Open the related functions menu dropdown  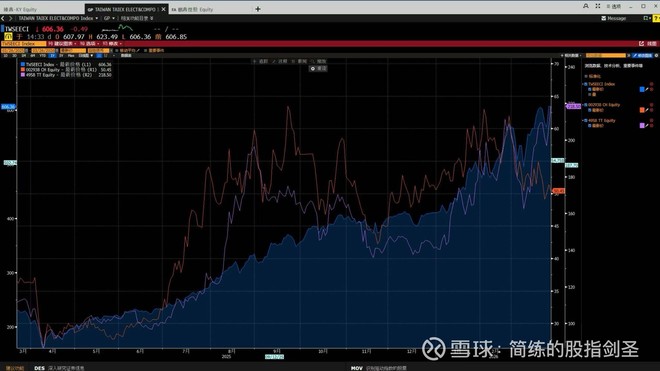(137, 18)
